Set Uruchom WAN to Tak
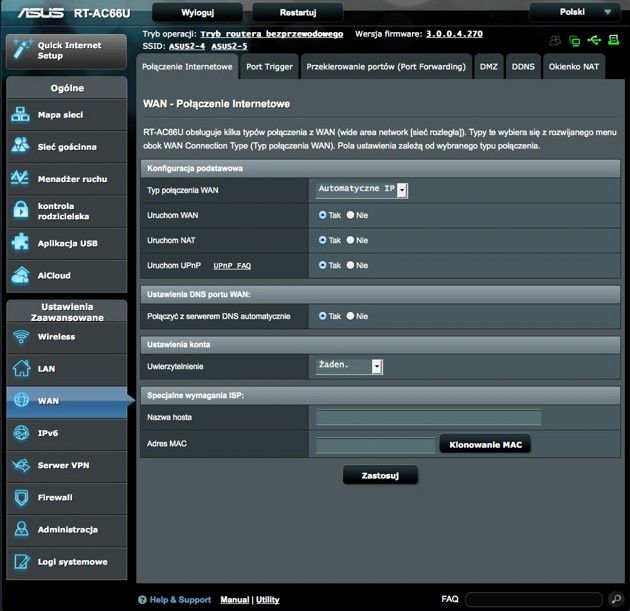The height and width of the screenshot is (611, 630). pos(322,215)
